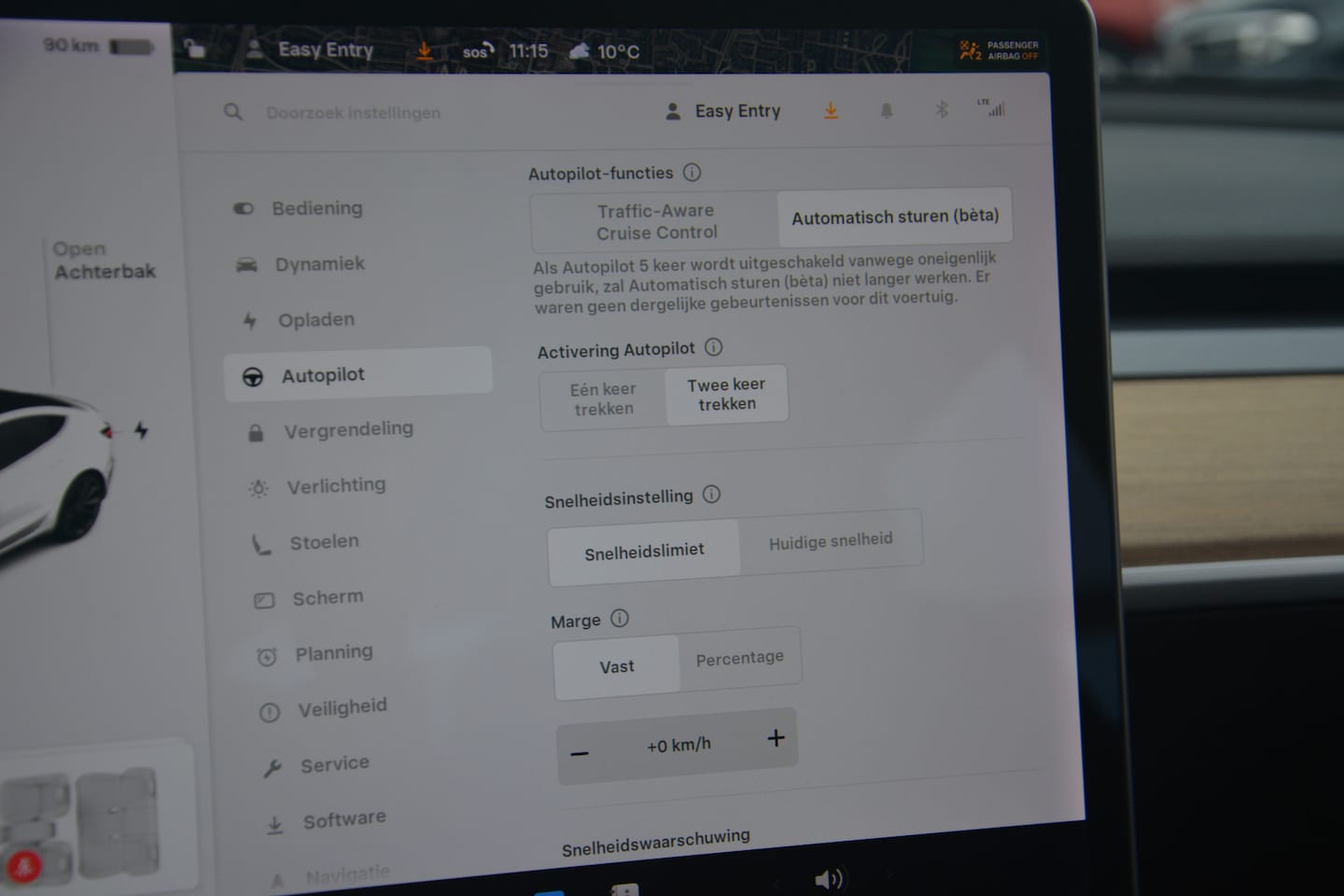1344x896 pixels.
Task: Decrease speed offset with the minus button
Action: [x=580, y=753]
